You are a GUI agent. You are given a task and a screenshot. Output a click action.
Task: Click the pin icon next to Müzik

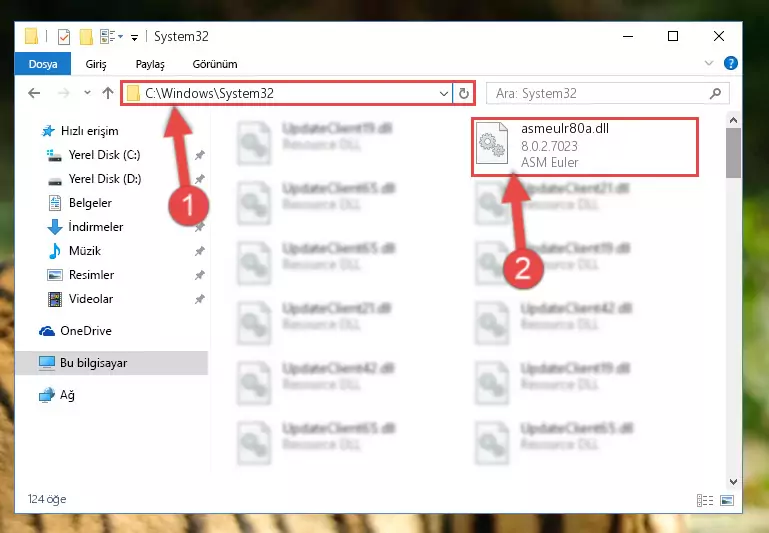(200, 252)
